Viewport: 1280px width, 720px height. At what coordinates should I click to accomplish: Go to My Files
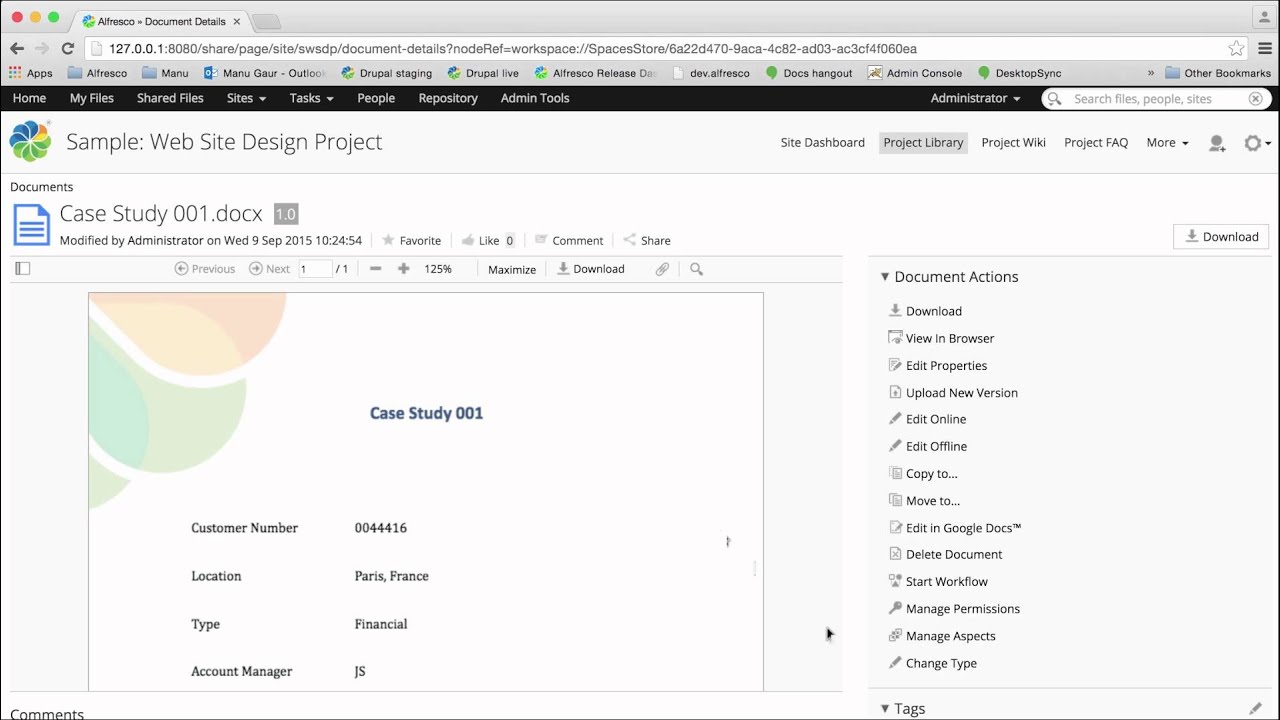[91, 98]
